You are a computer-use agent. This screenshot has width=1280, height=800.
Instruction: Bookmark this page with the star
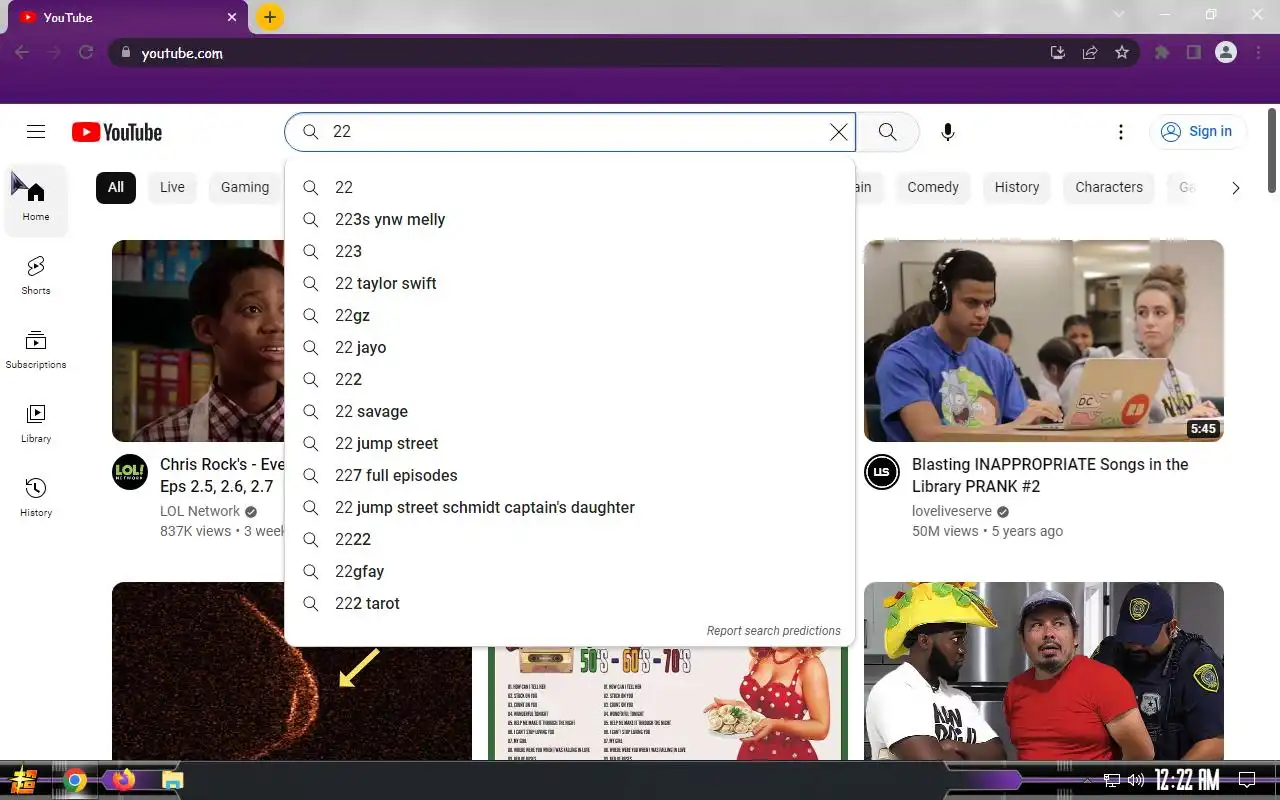pyautogui.click(x=1122, y=53)
